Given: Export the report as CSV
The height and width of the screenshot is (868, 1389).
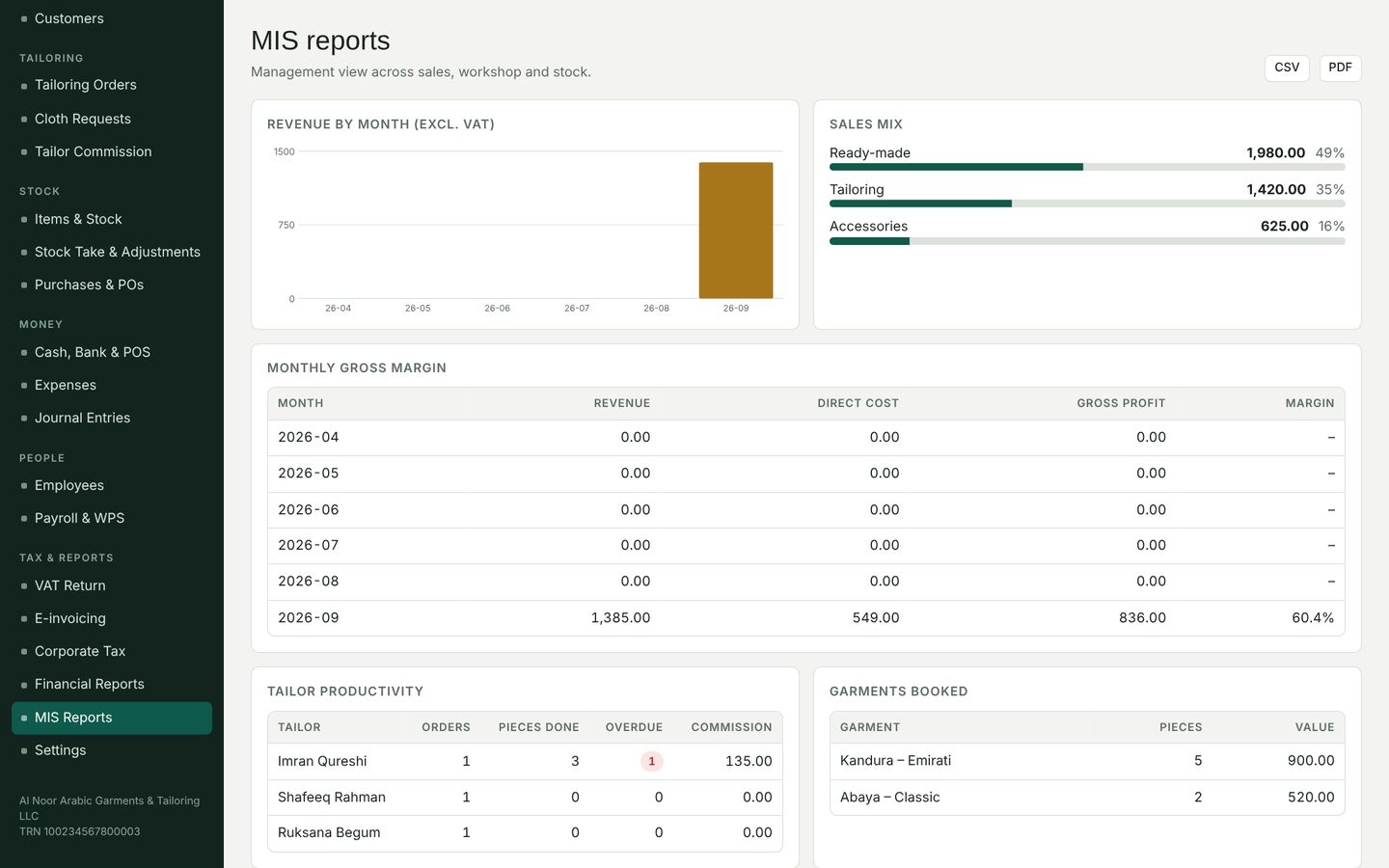Looking at the screenshot, I should point(1287,68).
